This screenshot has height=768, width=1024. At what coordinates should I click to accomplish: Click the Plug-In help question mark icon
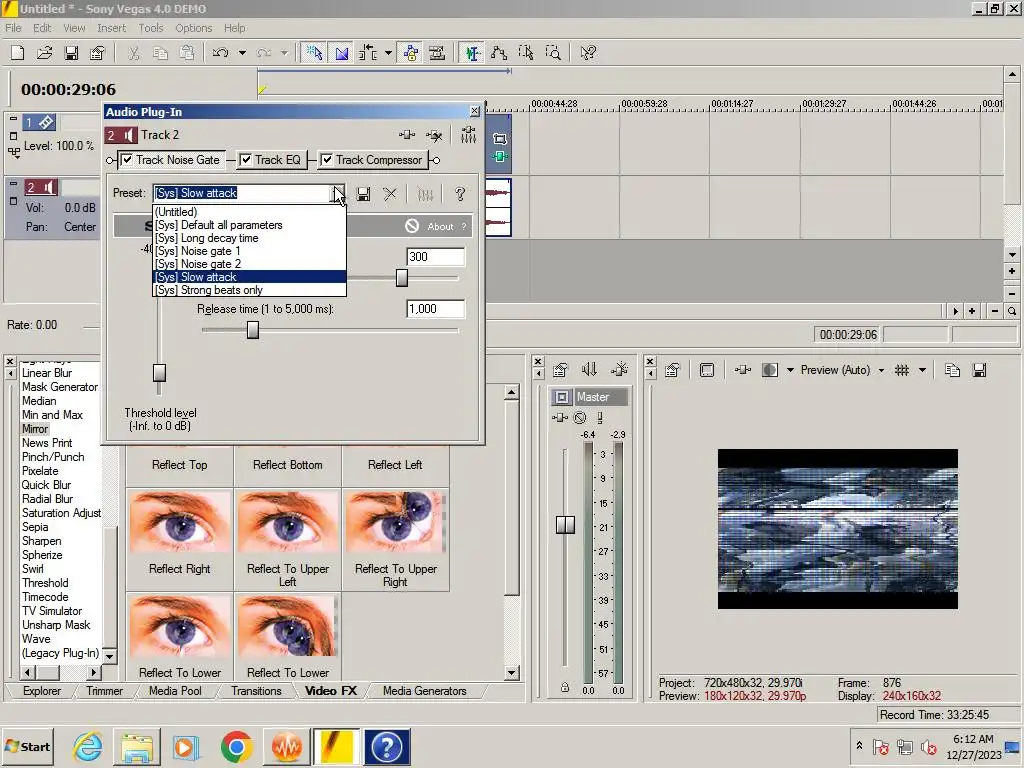pyautogui.click(x=460, y=194)
